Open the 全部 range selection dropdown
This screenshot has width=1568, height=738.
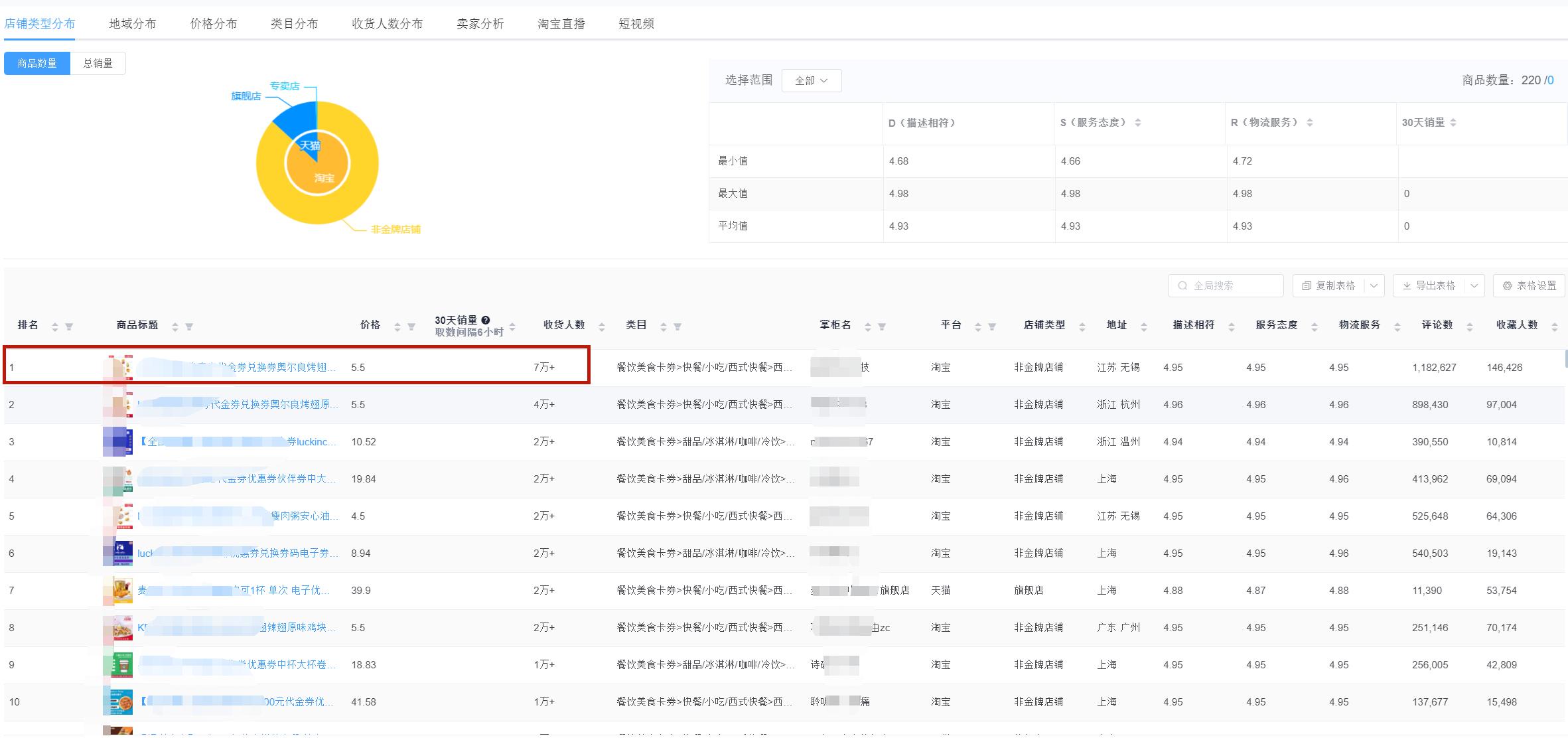coord(811,80)
